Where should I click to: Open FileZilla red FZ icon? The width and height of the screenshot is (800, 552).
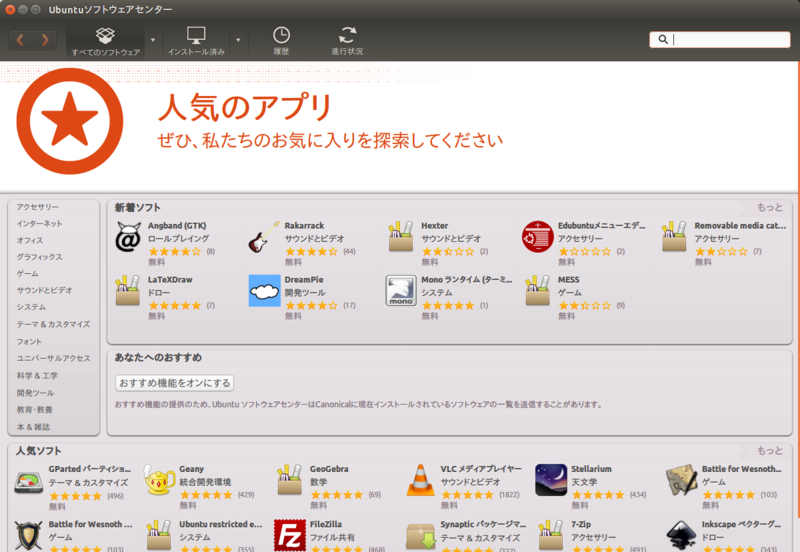pos(290,536)
